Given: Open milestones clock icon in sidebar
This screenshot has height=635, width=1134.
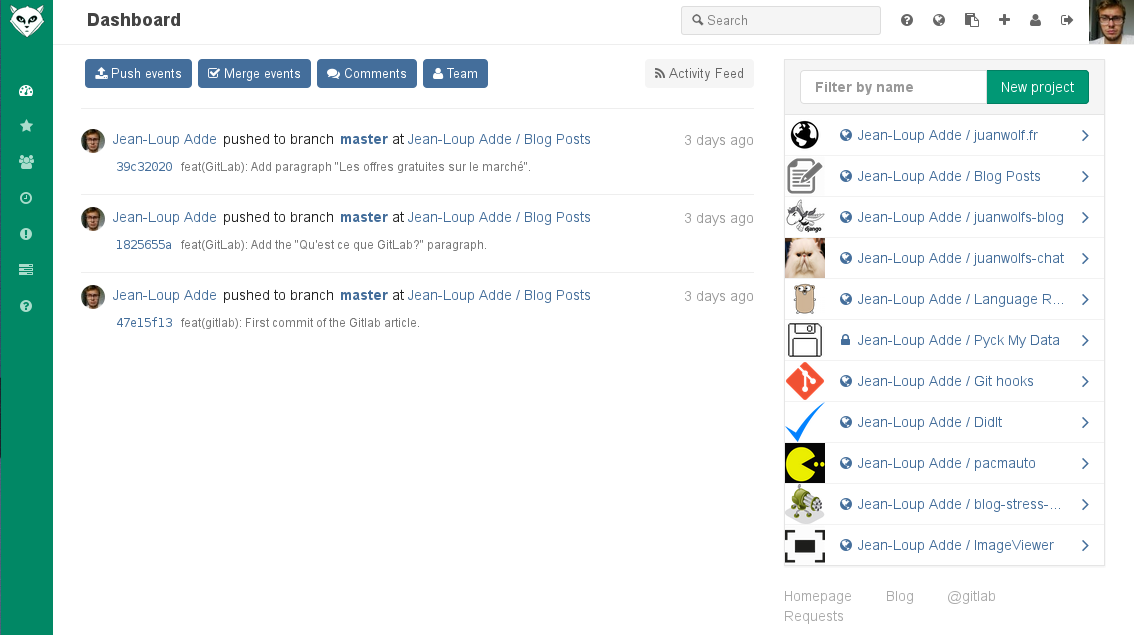Looking at the screenshot, I should 26,198.
